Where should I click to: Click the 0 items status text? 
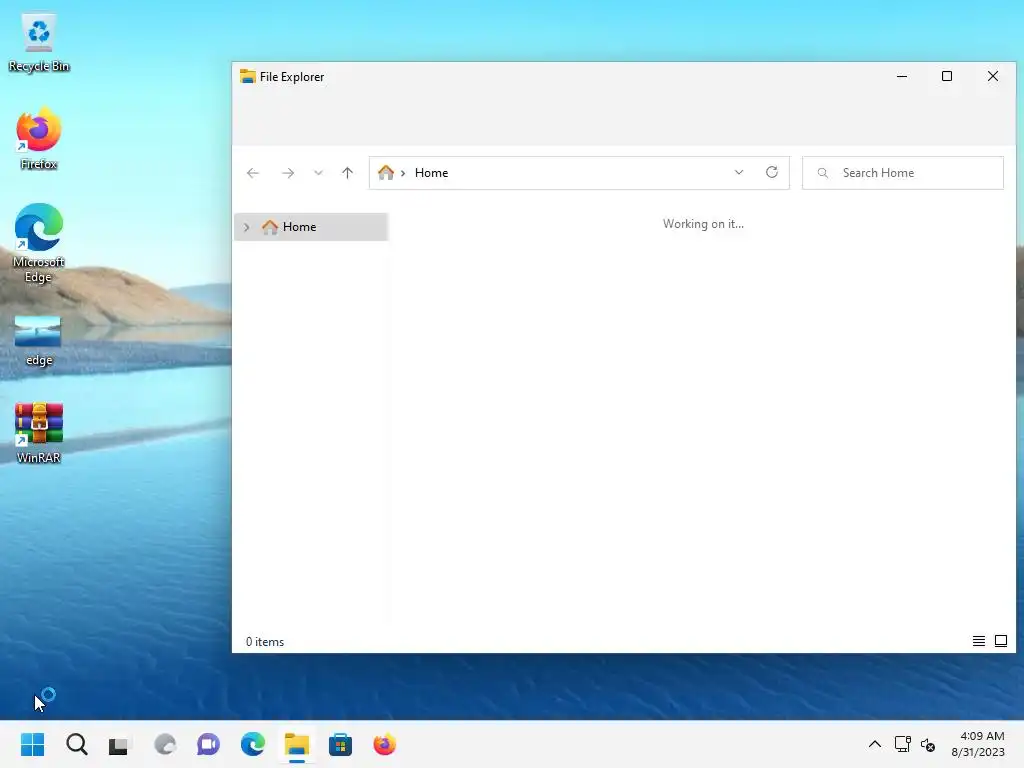coord(265,642)
